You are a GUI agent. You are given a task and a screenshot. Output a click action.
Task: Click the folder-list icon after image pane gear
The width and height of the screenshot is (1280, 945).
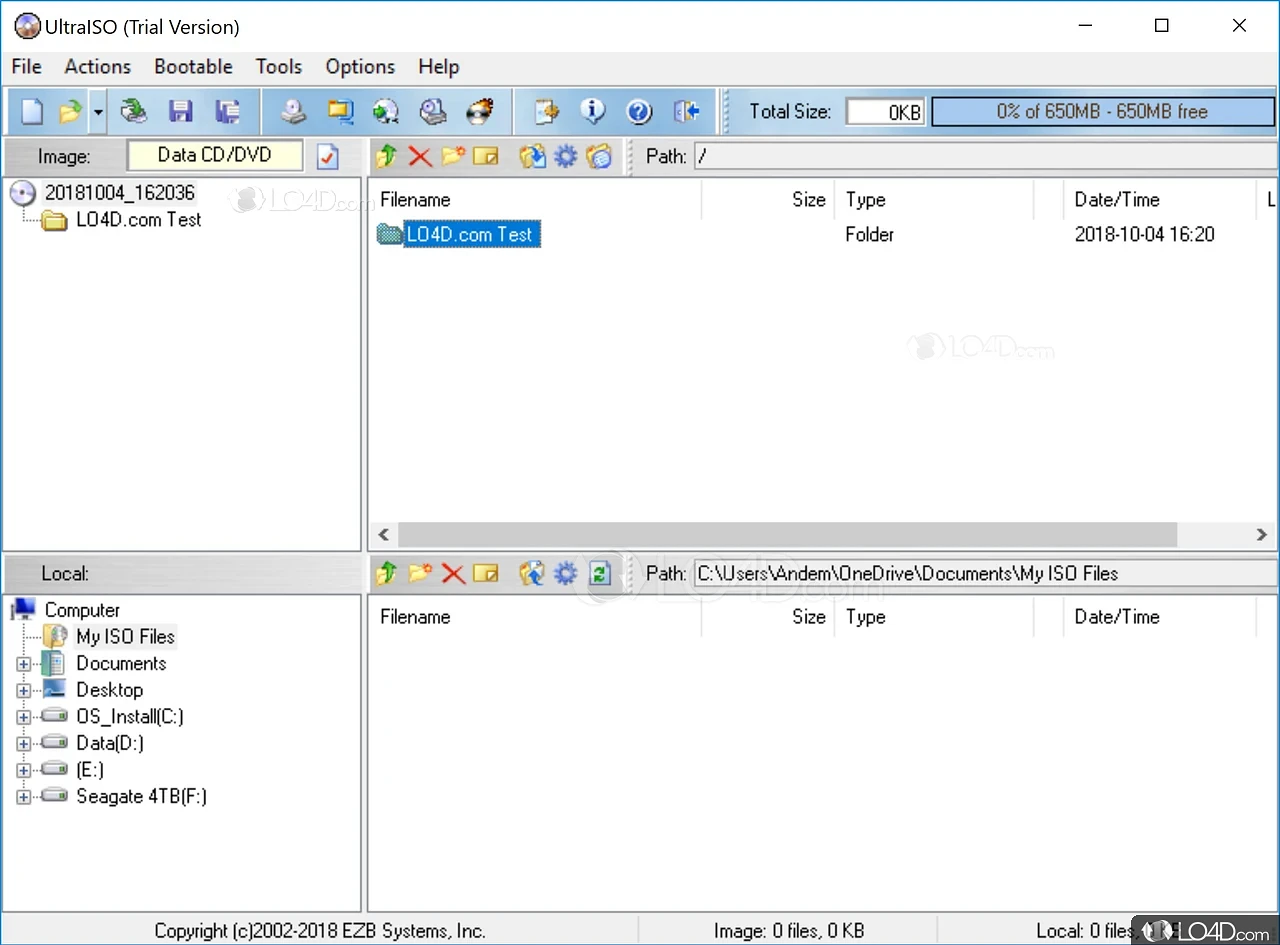coord(599,156)
